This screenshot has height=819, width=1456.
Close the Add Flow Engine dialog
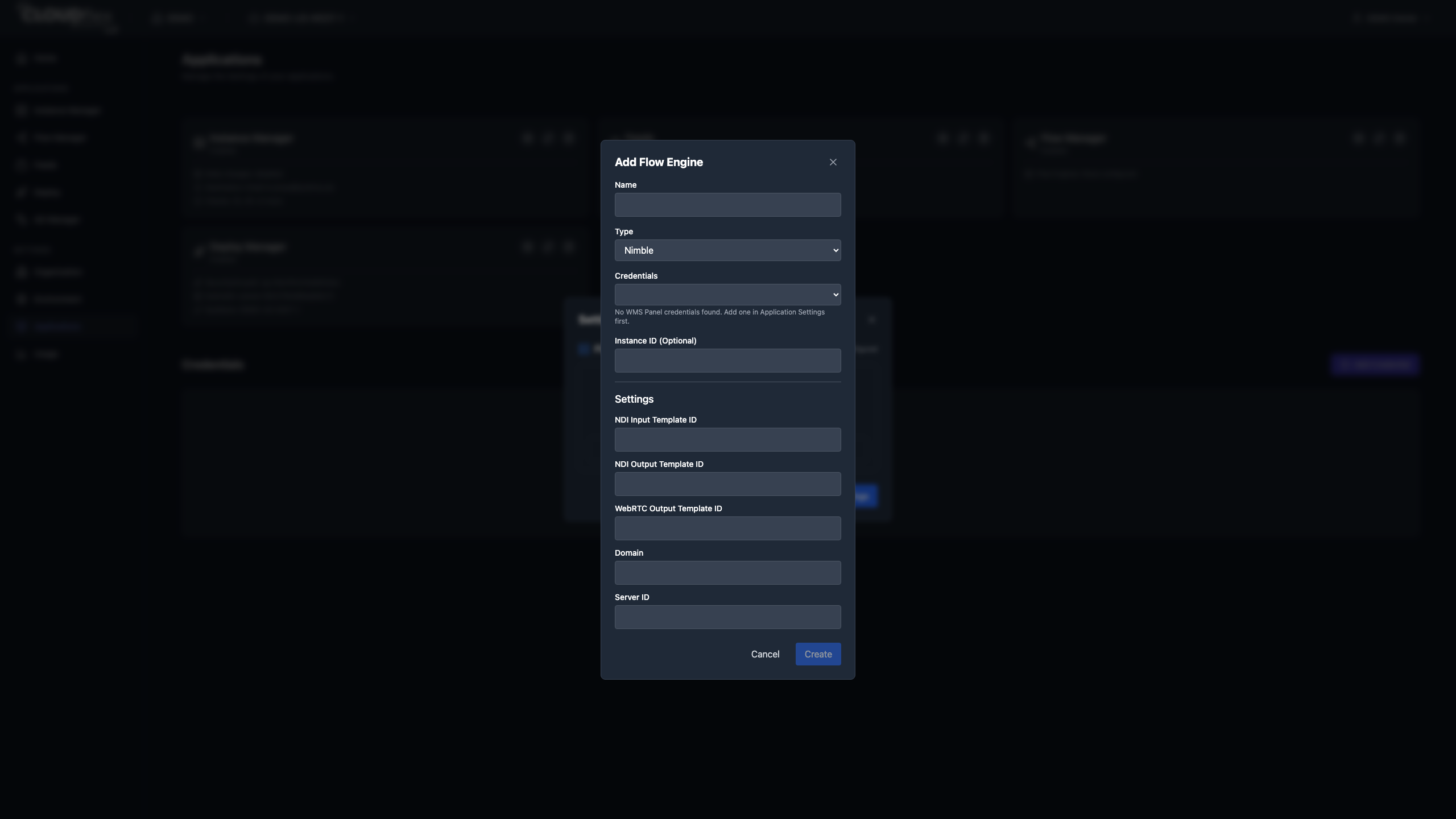(833, 162)
